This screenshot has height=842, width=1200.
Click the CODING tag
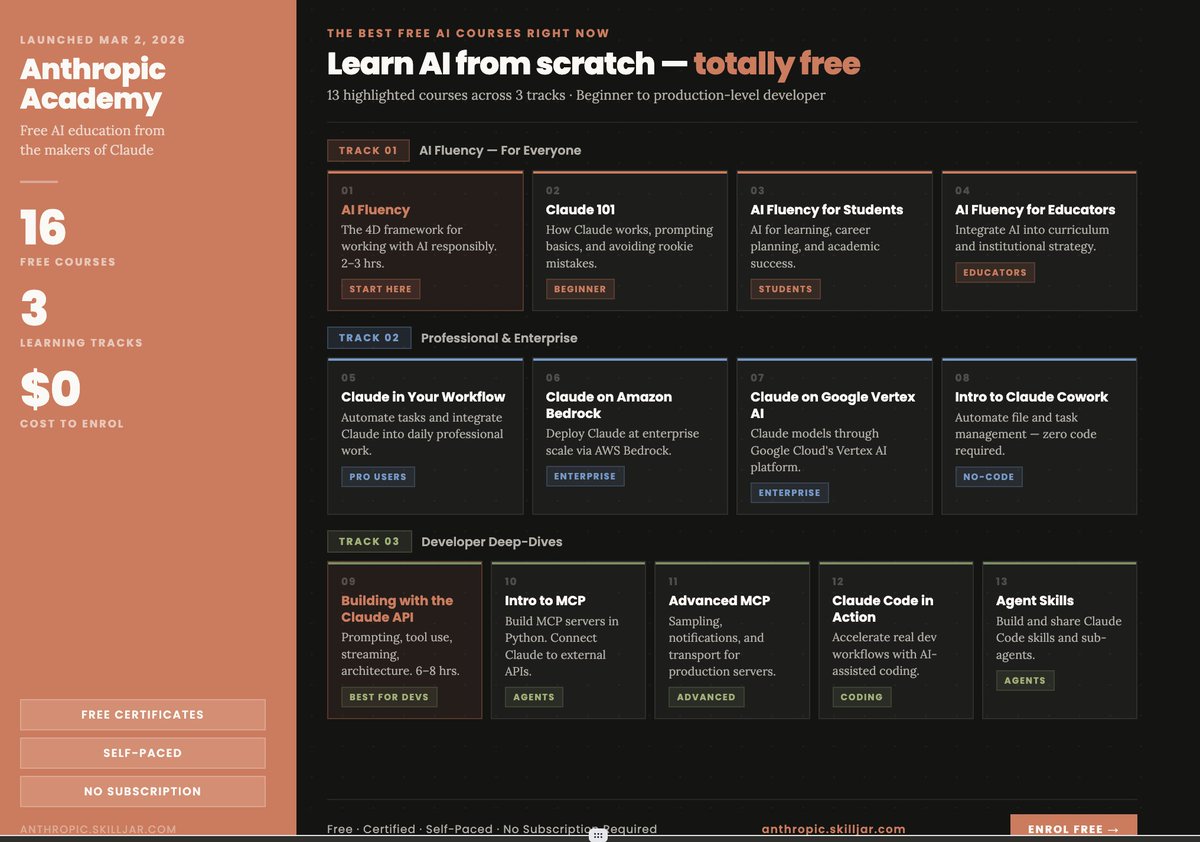click(x=861, y=697)
